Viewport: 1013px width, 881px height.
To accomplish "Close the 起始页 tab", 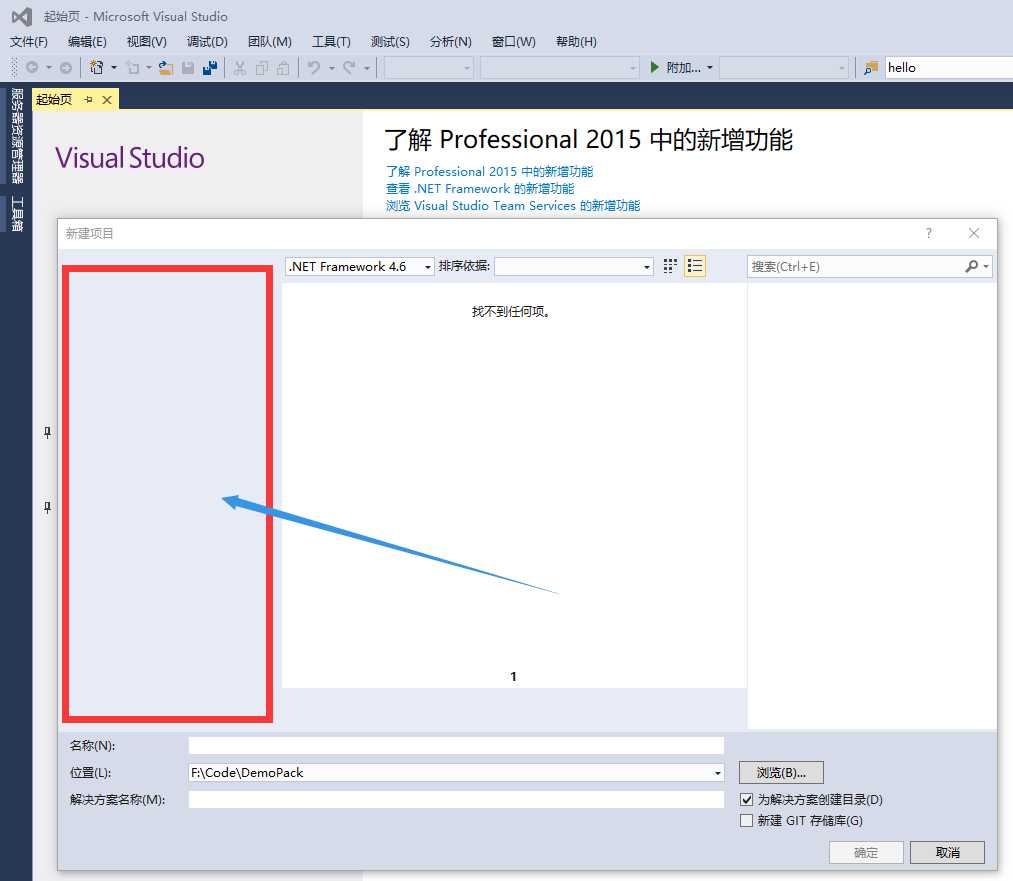I will pos(107,99).
